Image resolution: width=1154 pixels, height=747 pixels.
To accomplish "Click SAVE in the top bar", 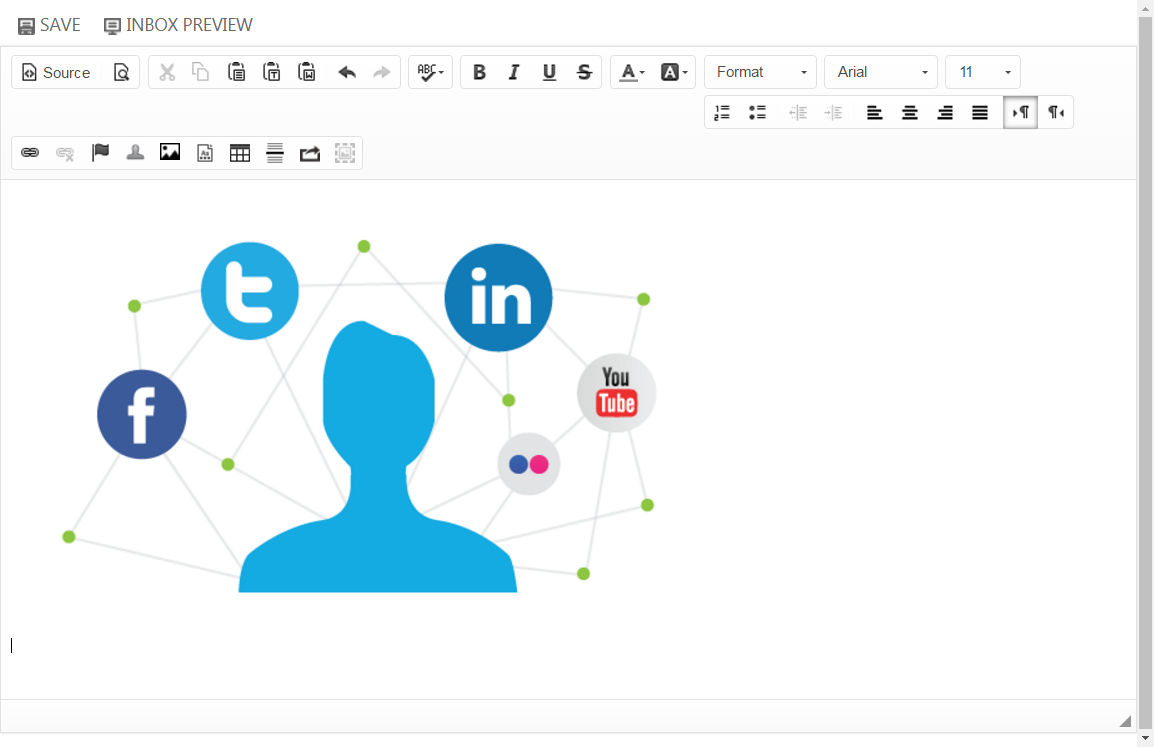I will [x=50, y=25].
